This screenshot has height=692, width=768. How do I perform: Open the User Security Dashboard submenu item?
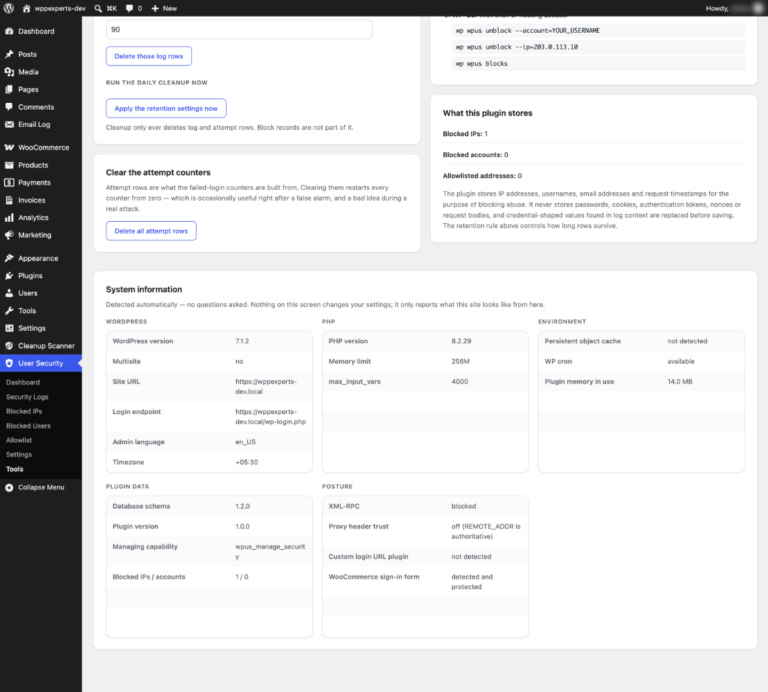tap(23, 382)
